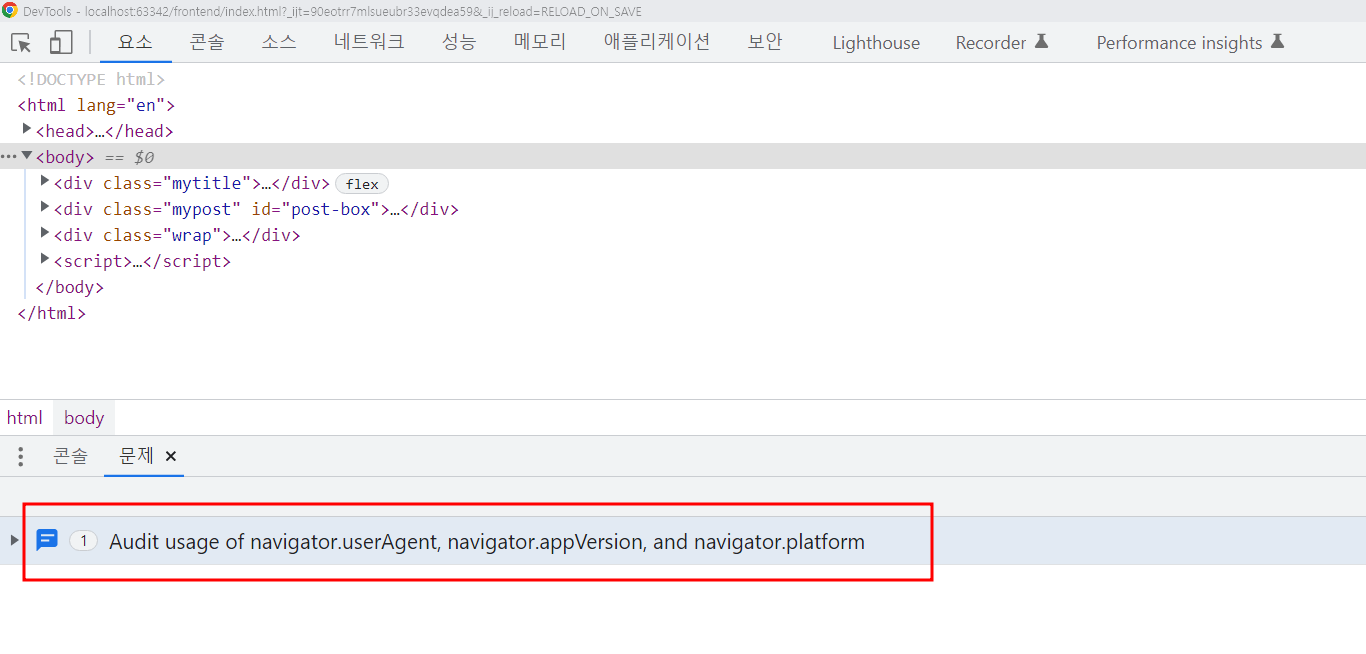Open the 네트워크 tab
Image resolution: width=1366 pixels, height=654 pixels.
pos(369,42)
